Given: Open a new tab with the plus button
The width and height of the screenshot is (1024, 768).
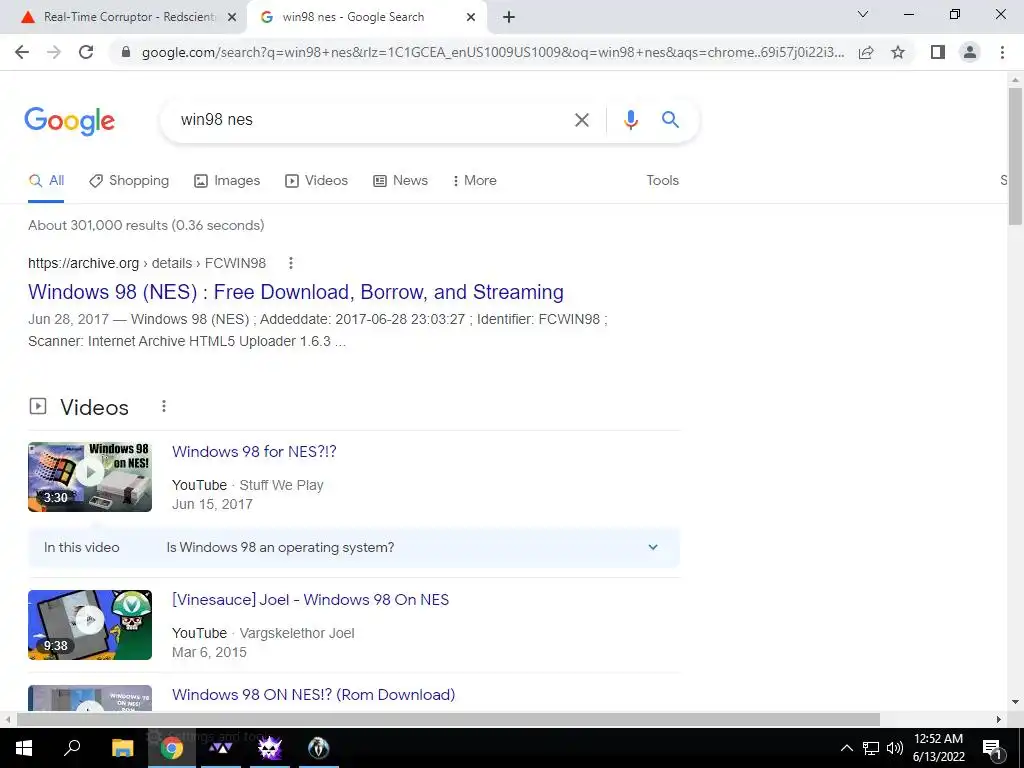Looking at the screenshot, I should (509, 17).
